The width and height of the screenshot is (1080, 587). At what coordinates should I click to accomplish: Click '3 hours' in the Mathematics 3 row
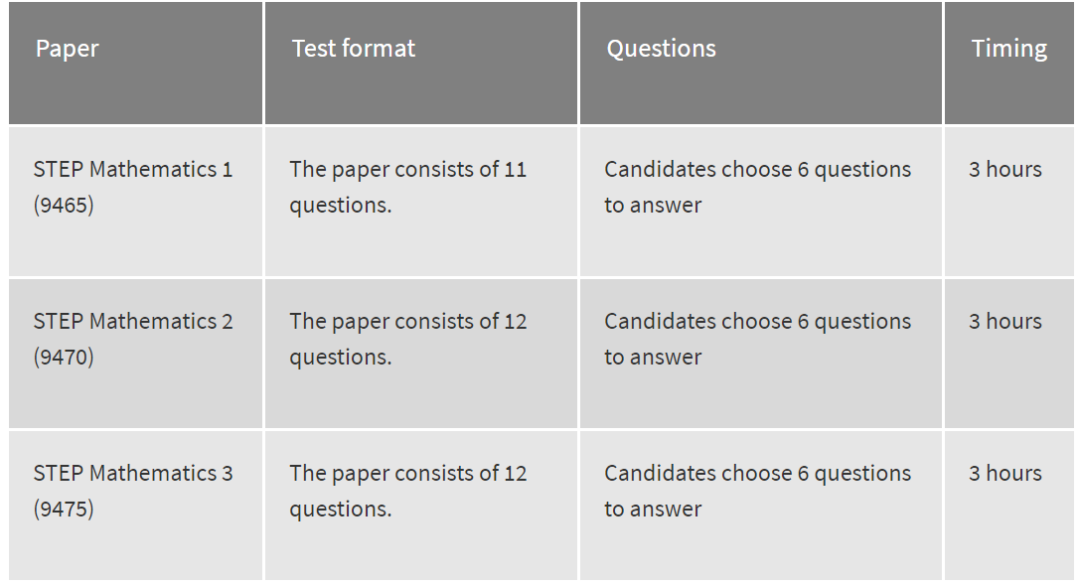[1005, 473]
